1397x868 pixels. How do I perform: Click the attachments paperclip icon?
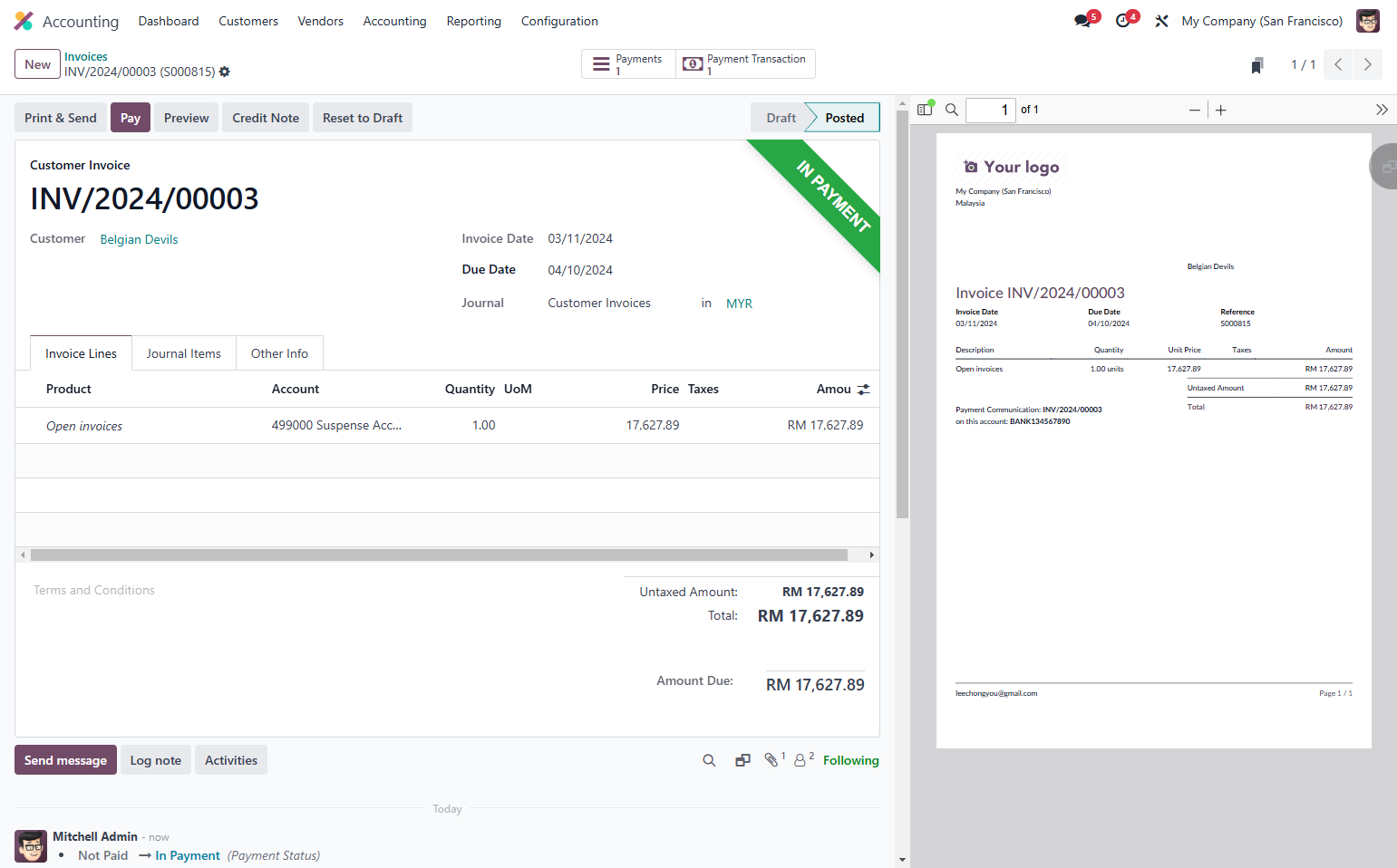(x=771, y=760)
